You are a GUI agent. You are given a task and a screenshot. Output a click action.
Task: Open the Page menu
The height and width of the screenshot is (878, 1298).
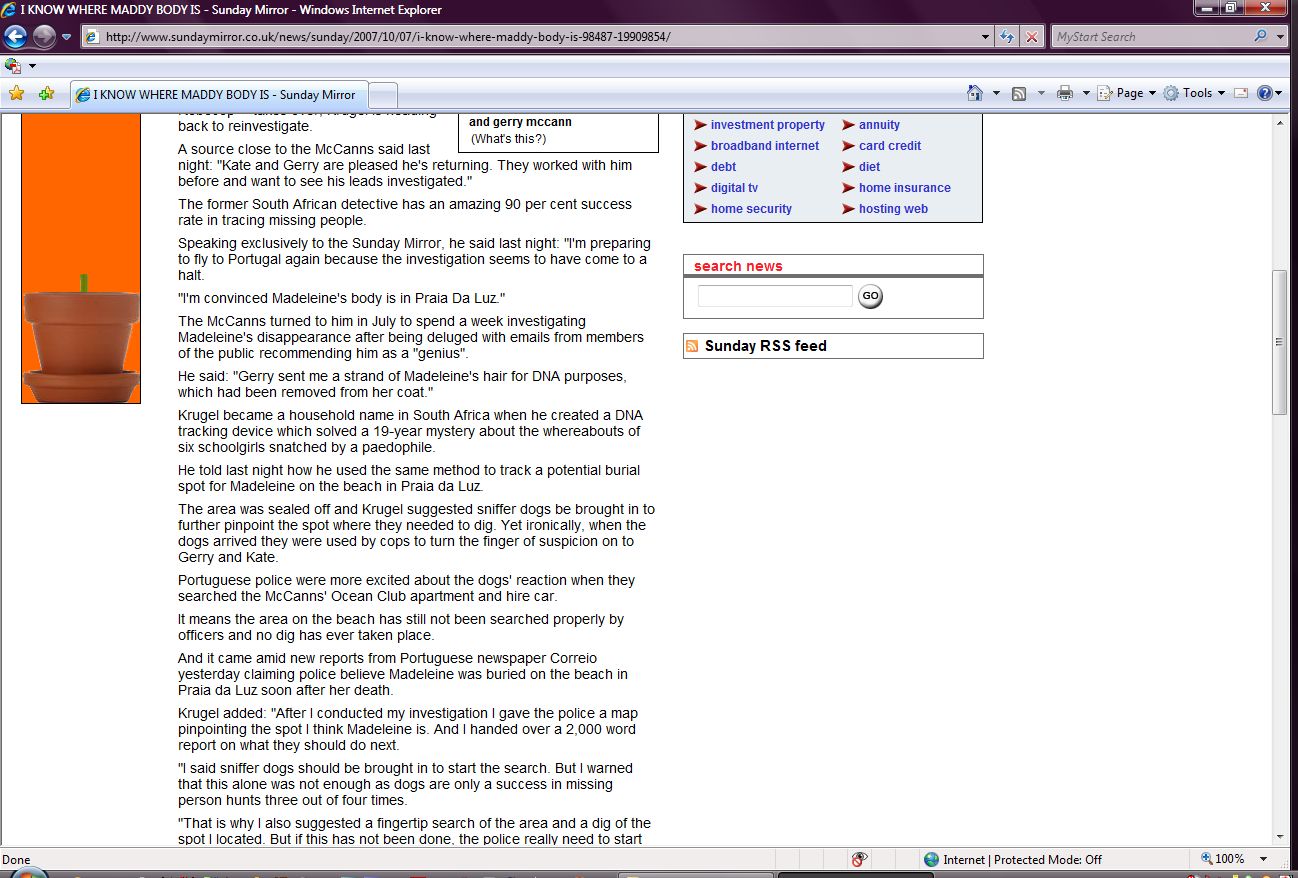[x=1129, y=93]
